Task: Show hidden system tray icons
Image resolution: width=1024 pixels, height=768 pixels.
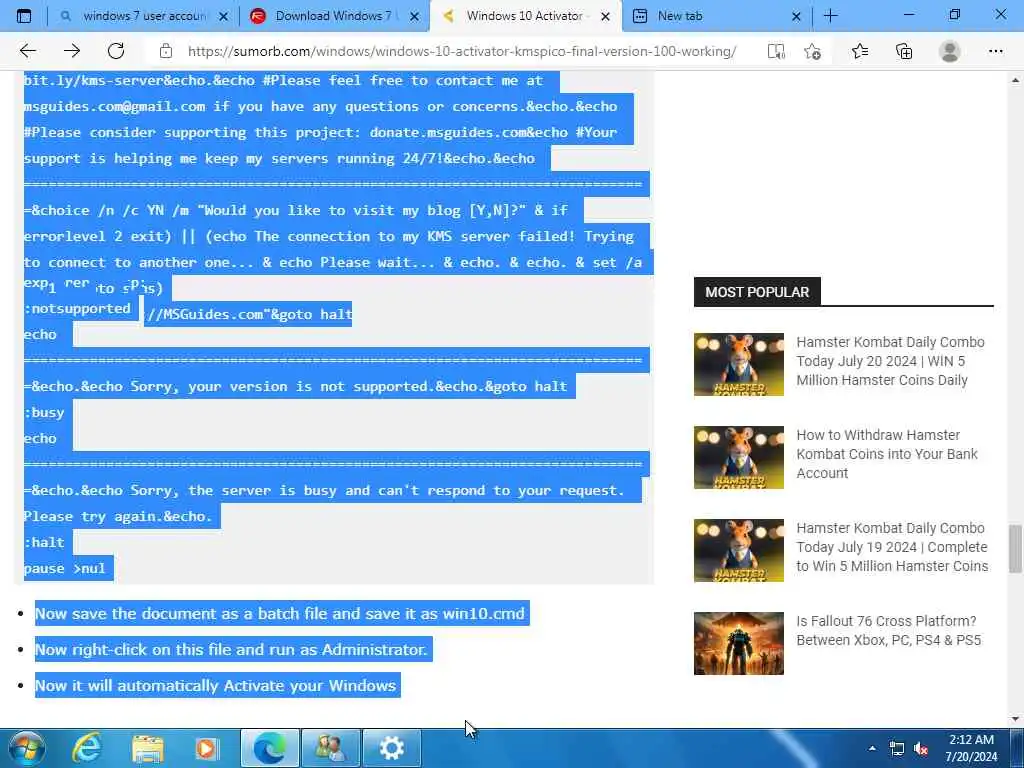Action: pyautogui.click(x=872, y=748)
